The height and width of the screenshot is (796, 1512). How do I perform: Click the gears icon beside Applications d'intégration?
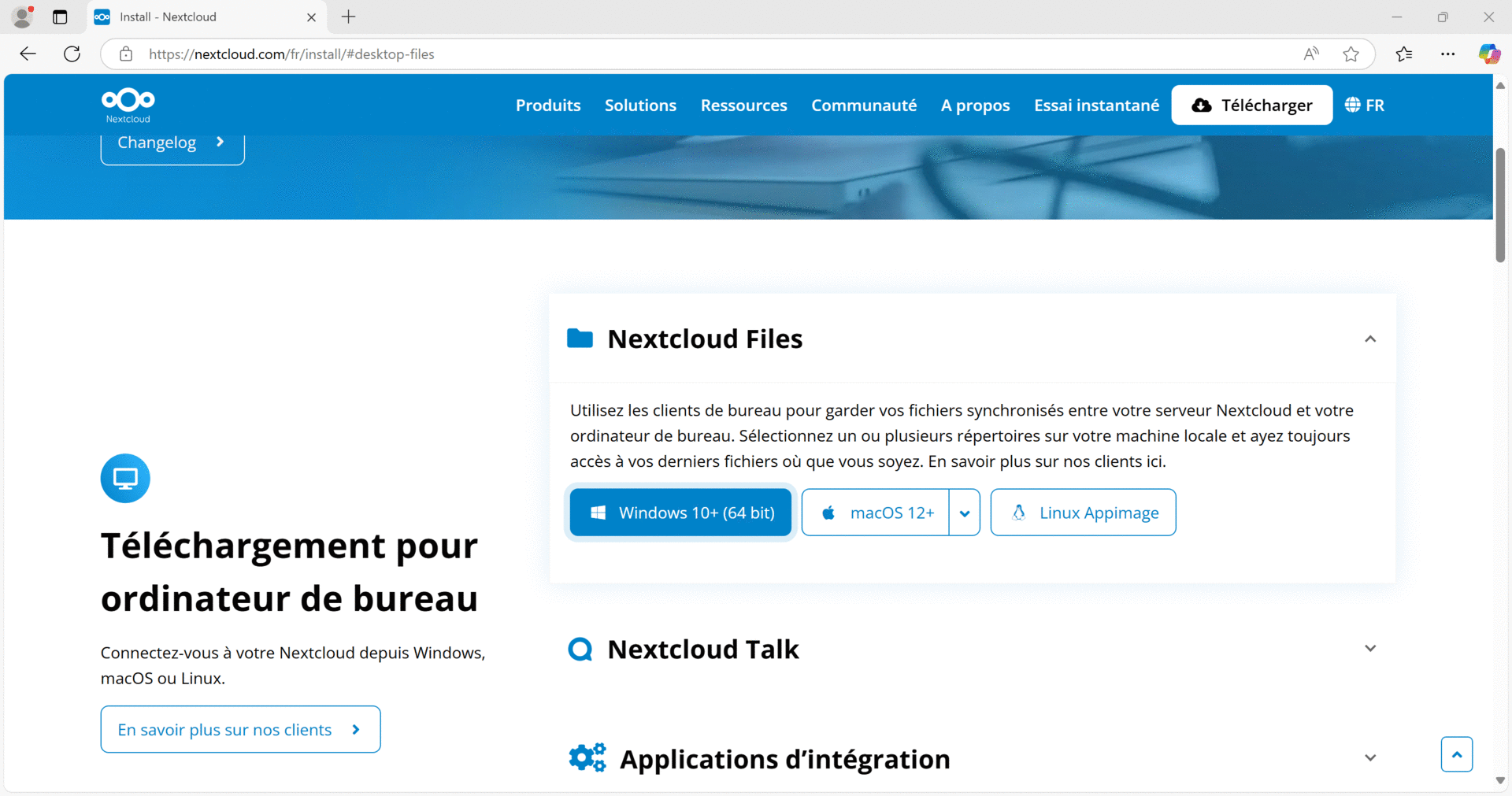pos(587,757)
